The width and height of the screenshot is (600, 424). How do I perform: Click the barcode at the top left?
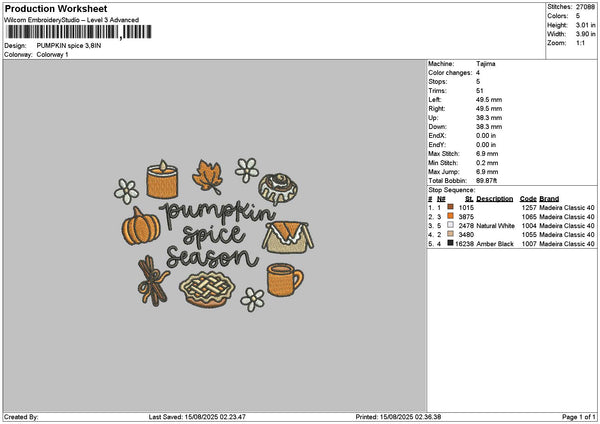click(x=79, y=32)
